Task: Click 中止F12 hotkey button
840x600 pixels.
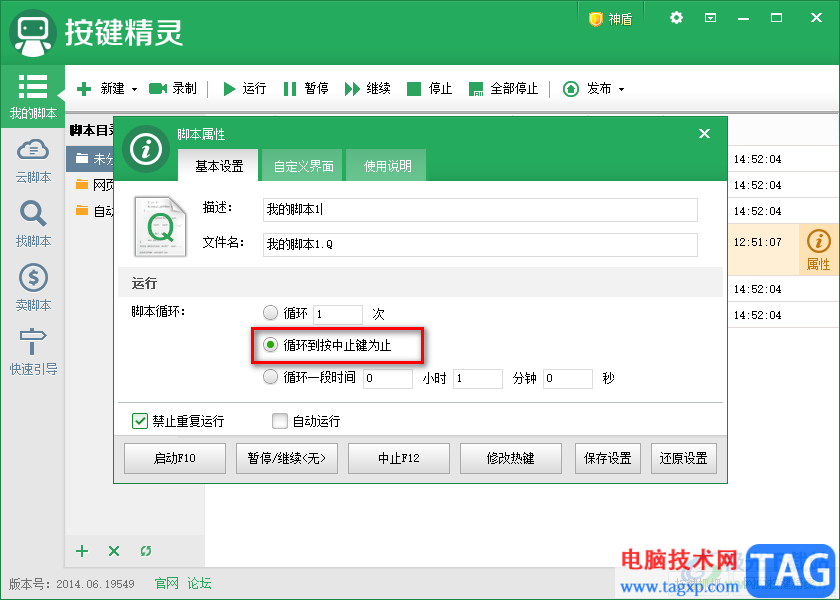Action: [x=399, y=459]
